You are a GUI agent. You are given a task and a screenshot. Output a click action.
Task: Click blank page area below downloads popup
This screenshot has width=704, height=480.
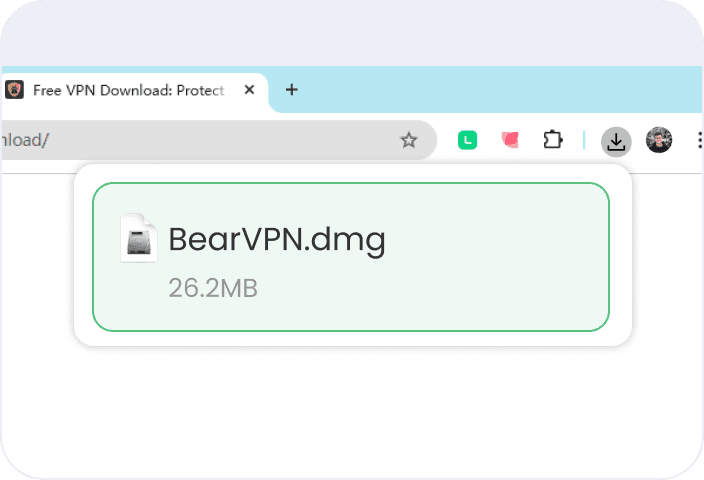click(350, 410)
